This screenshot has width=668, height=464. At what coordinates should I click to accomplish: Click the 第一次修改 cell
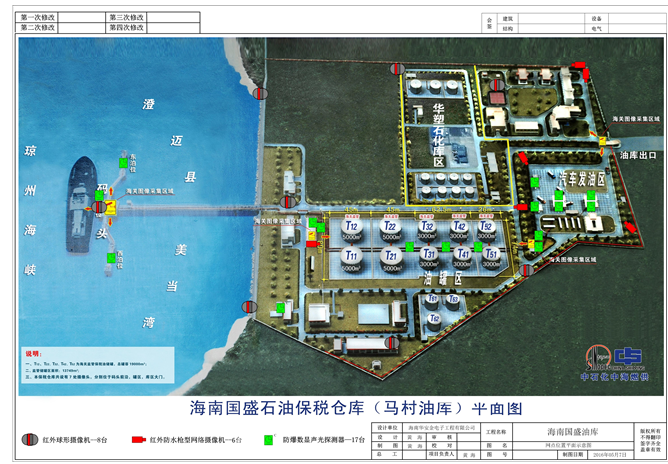pos(37,17)
